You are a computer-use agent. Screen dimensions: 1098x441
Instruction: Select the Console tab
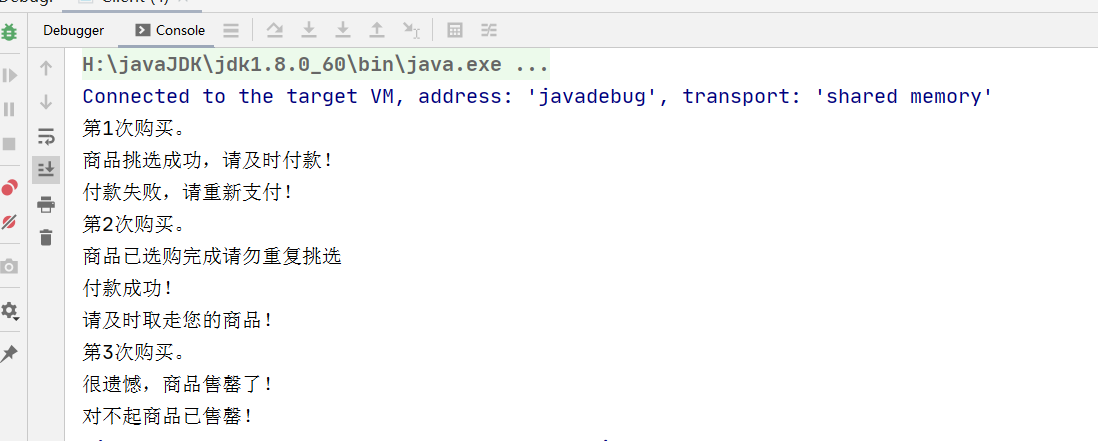click(x=171, y=30)
